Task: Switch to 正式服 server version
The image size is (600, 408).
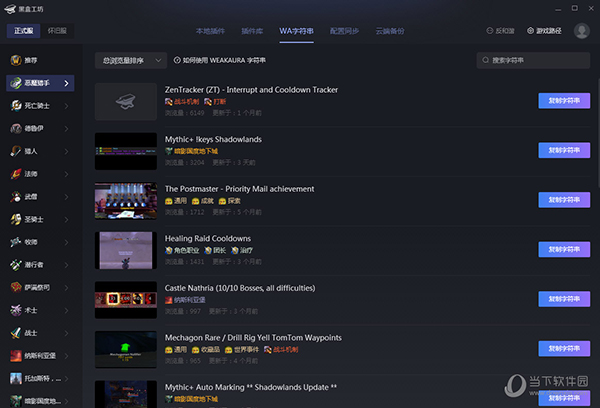Action: coord(23,31)
